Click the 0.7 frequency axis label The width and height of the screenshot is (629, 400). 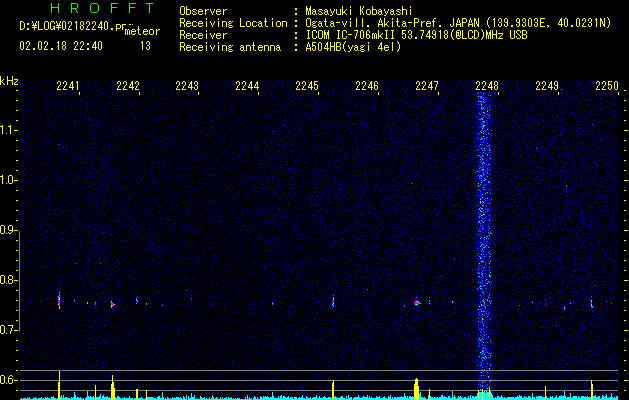[x=8, y=330]
